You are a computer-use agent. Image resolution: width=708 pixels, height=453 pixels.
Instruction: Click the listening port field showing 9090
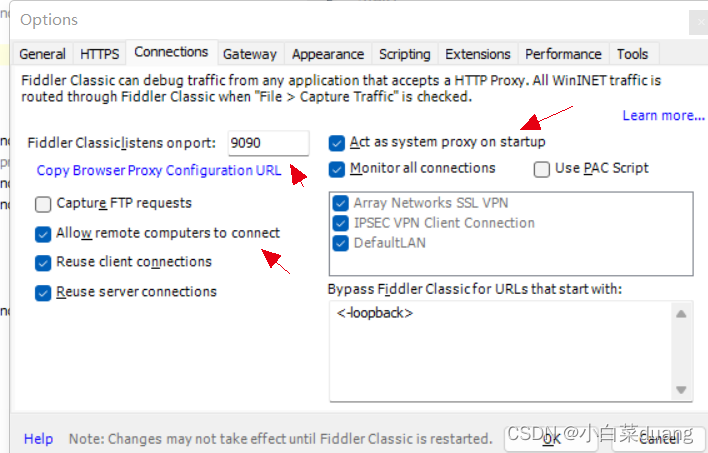point(268,143)
